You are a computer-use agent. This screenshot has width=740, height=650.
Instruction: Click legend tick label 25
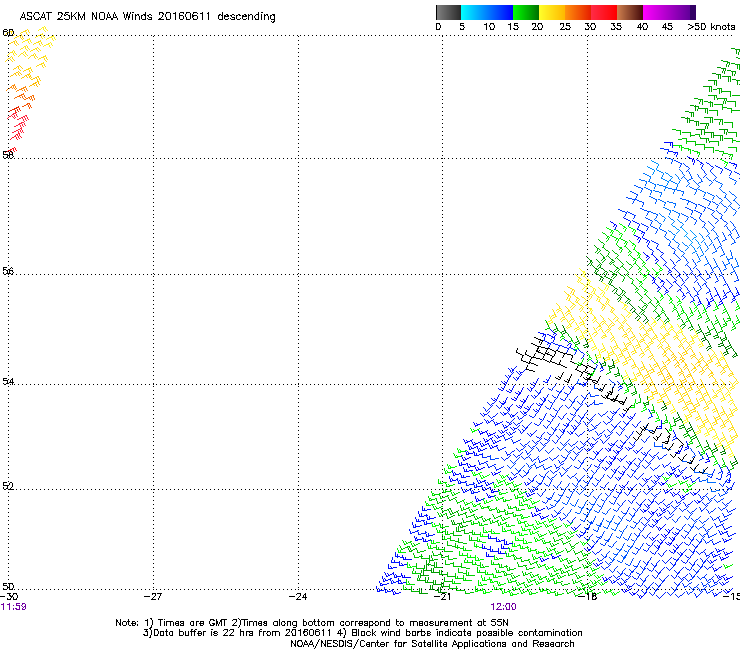[x=565, y=27]
